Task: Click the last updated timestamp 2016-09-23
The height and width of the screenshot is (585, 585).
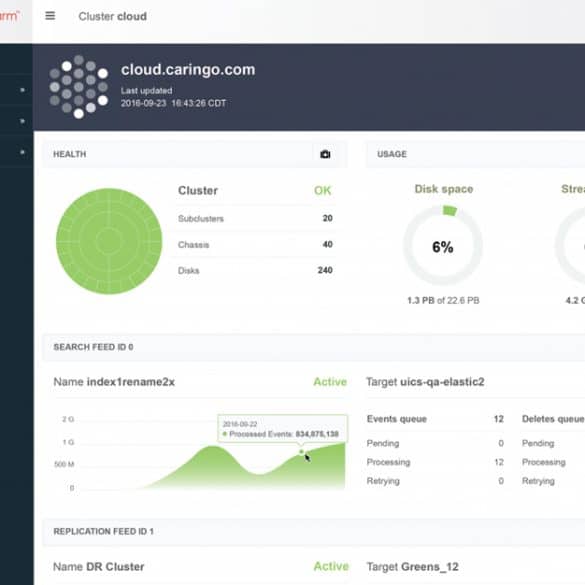Action: (173, 103)
